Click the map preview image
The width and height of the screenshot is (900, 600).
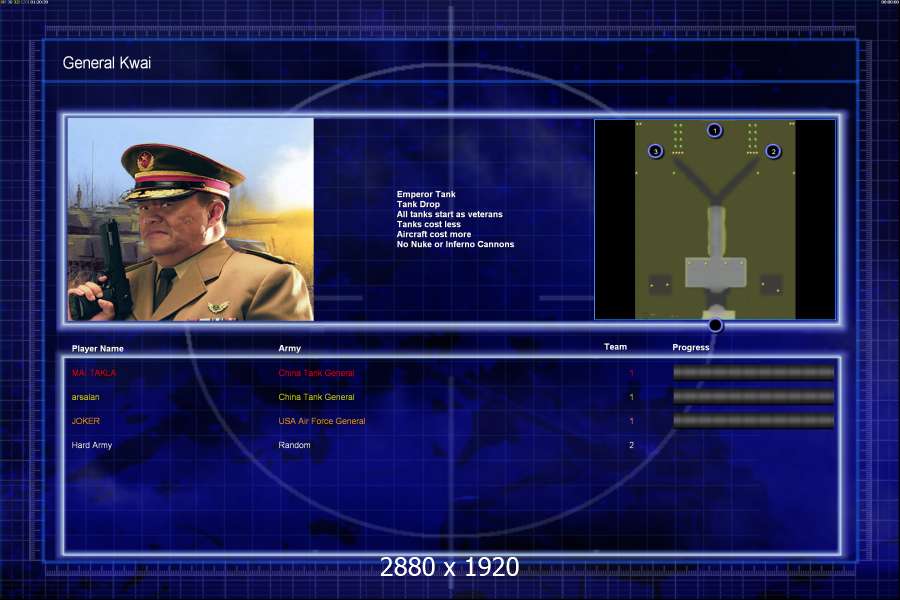[x=715, y=219]
